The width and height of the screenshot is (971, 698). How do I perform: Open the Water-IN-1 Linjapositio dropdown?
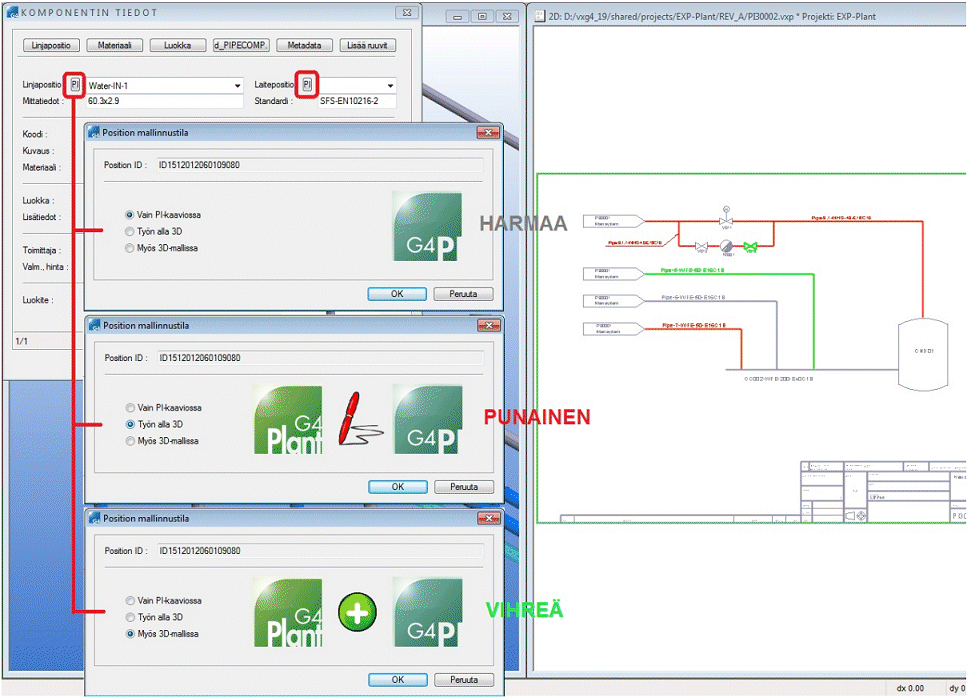point(237,86)
